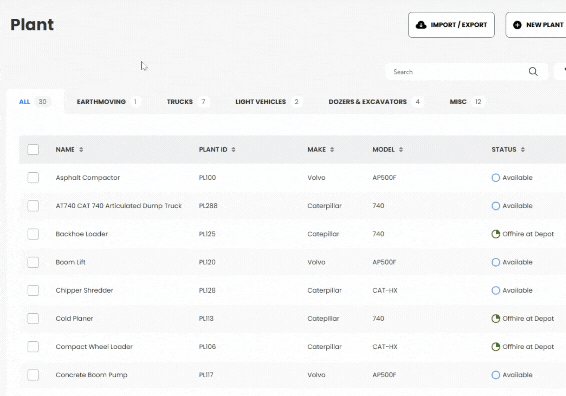Click the Available status icon for AT740 Dump Truck
This screenshot has width=566, height=396.
(x=496, y=206)
